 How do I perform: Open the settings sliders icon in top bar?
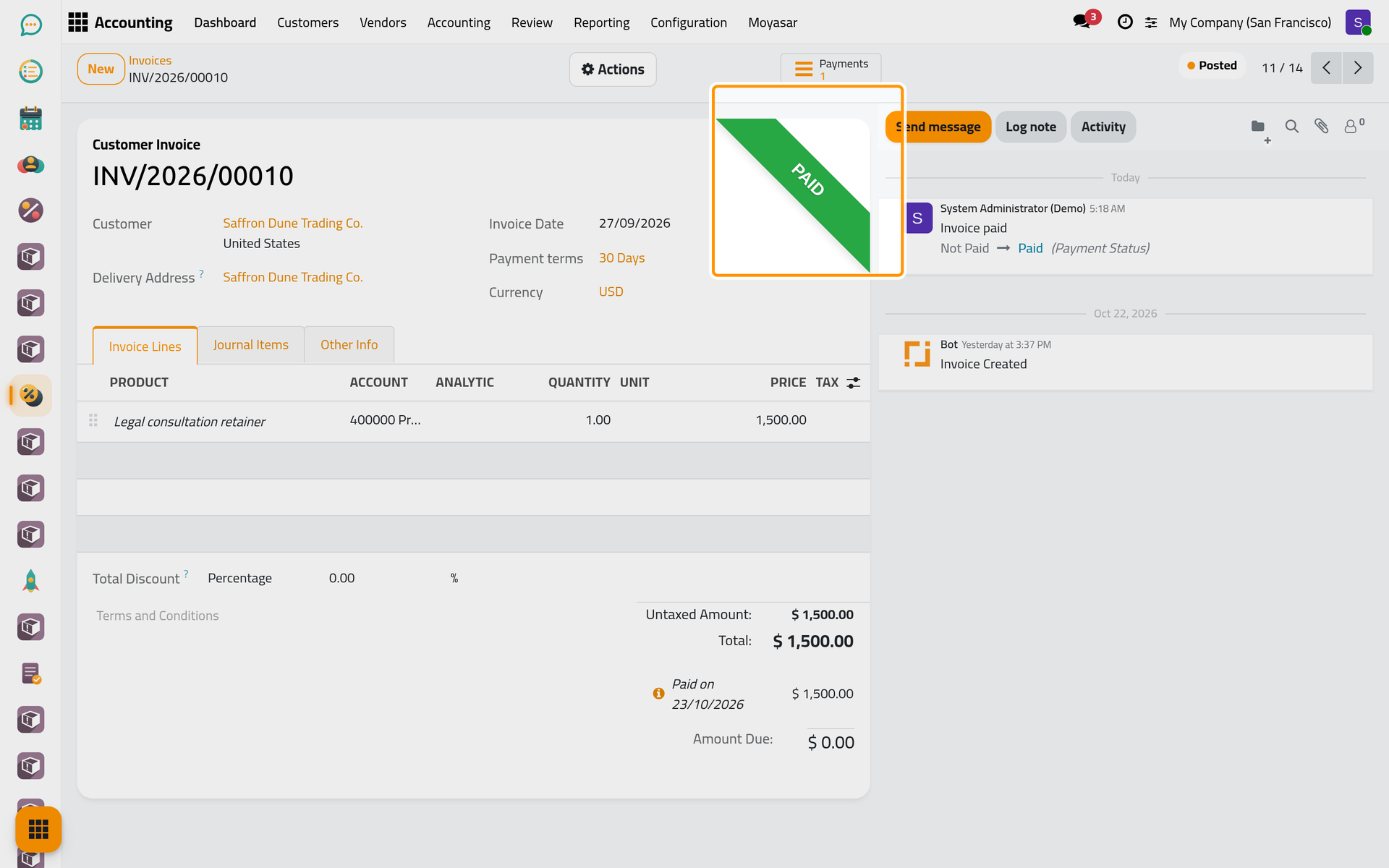point(1151,22)
